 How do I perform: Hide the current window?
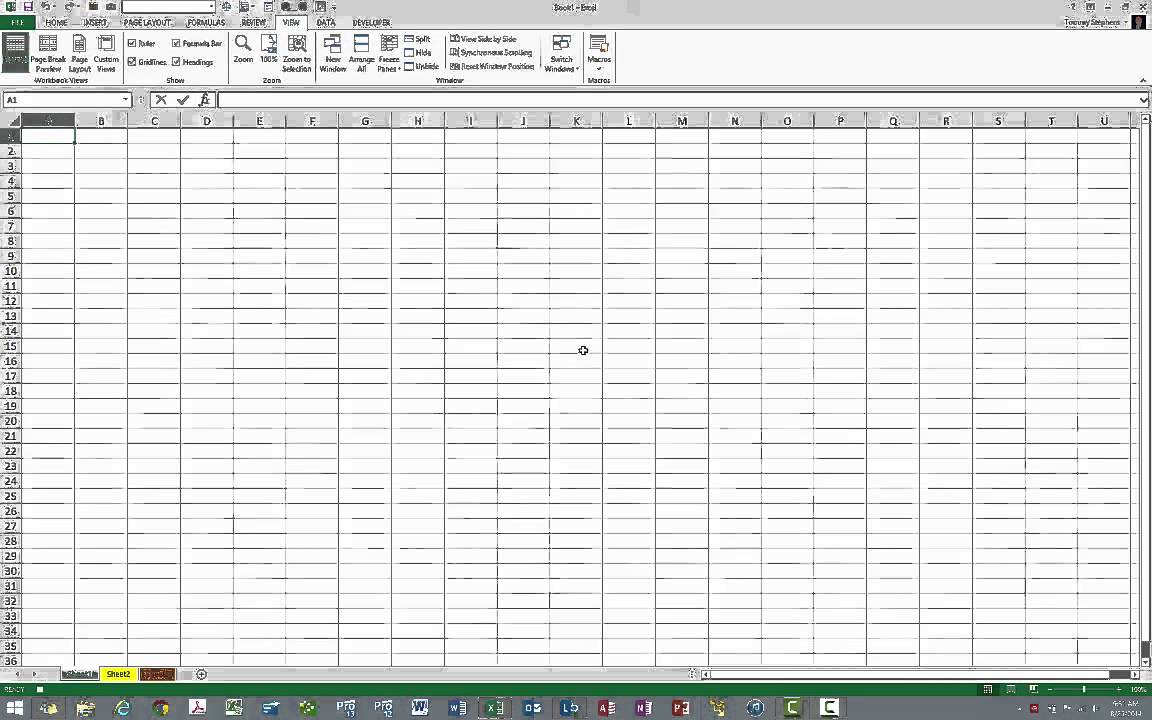tap(417, 53)
